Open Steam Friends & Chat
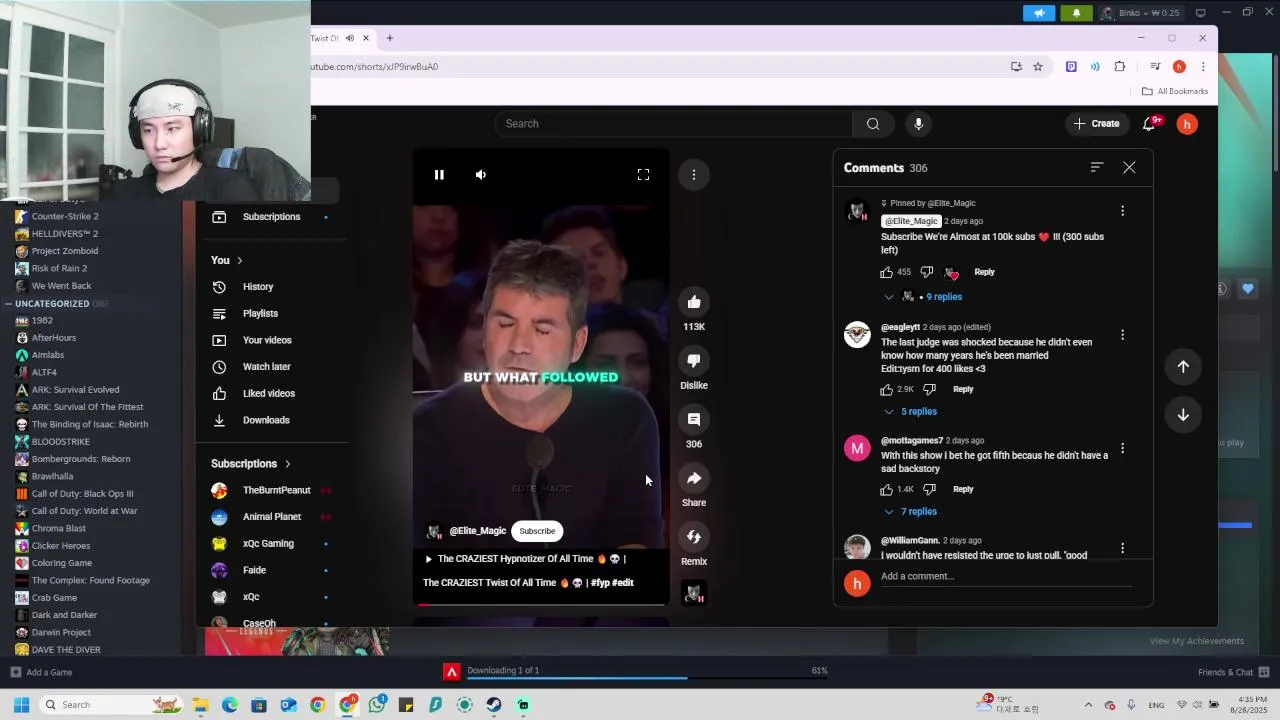The width and height of the screenshot is (1280, 720). coord(1233,673)
